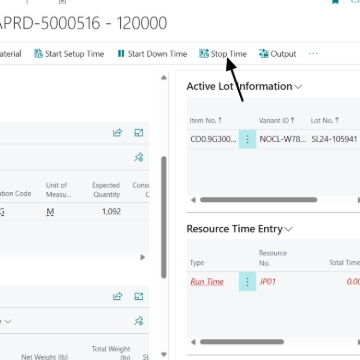Select the CO0.9G300 item cell
The height and width of the screenshot is (360, 360).
pyautogui.click(x=213, y=139)
